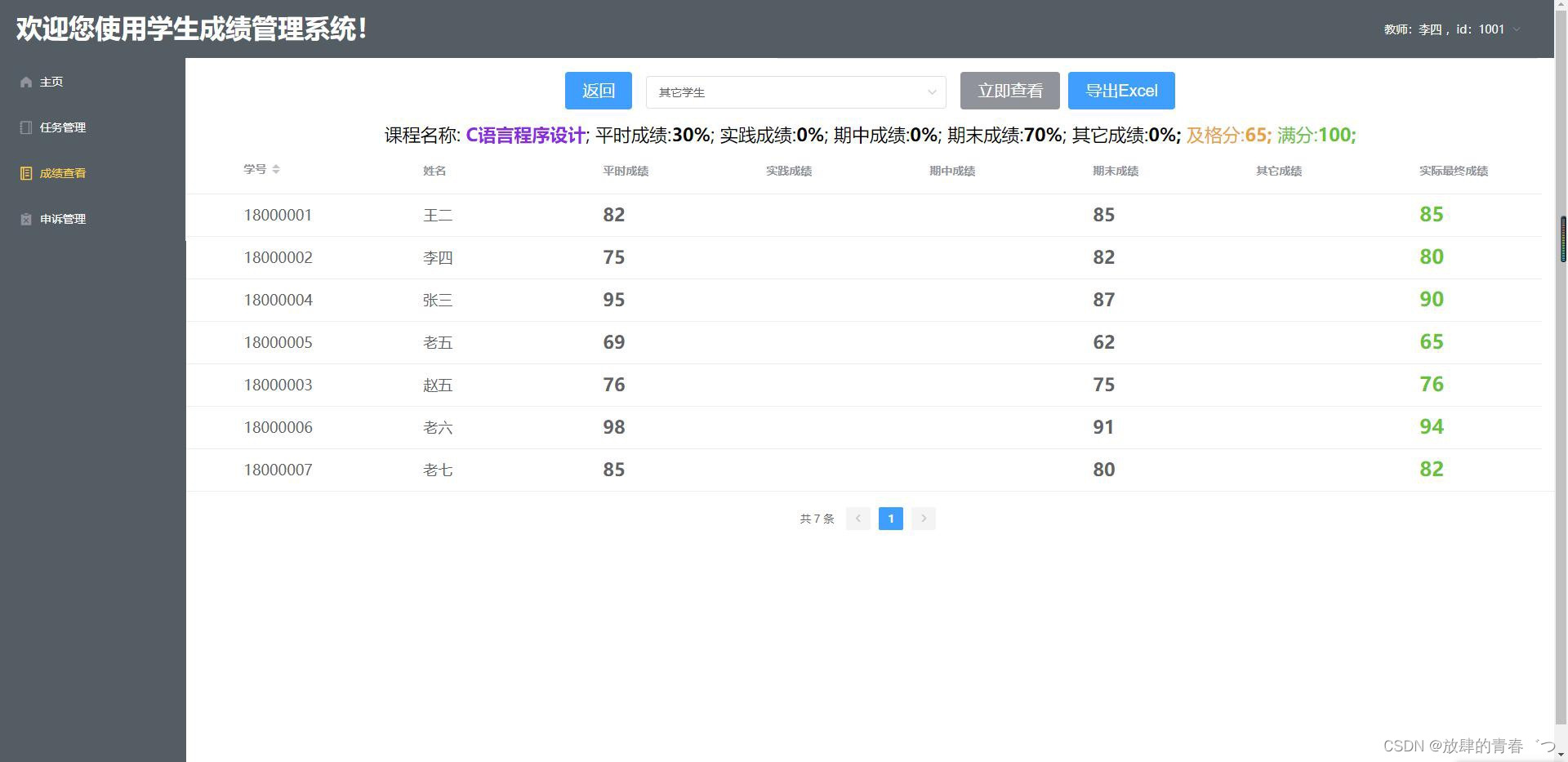Click the 期中成绩 column header
Image resolution: width=1568 pixels, height=762 pixels.
952,171
